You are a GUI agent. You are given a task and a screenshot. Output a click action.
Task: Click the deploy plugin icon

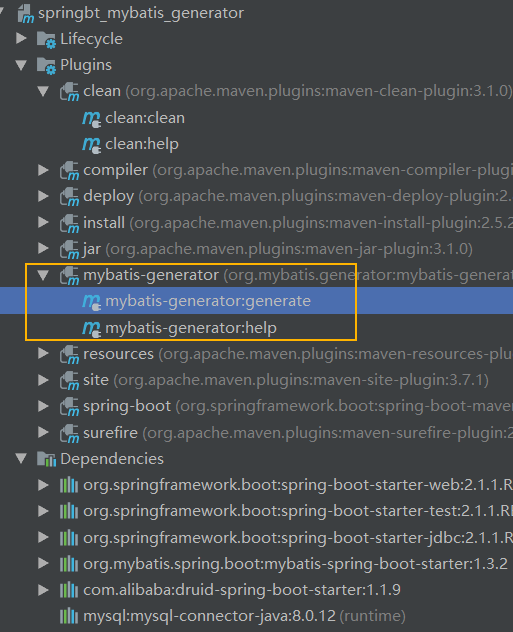coord(69,197)
